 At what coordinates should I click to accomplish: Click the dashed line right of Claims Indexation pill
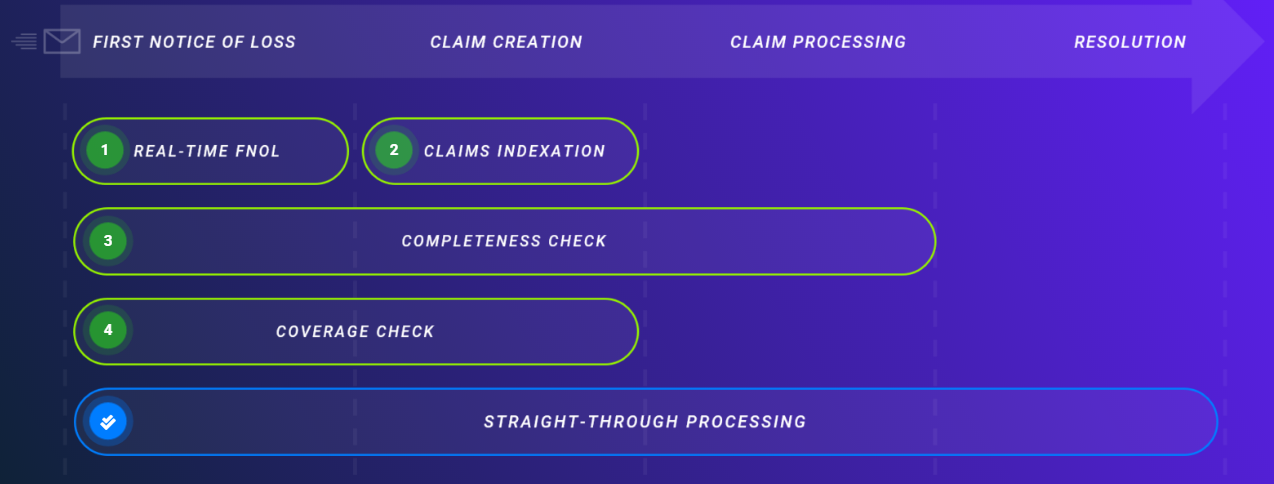coord(645,151)
